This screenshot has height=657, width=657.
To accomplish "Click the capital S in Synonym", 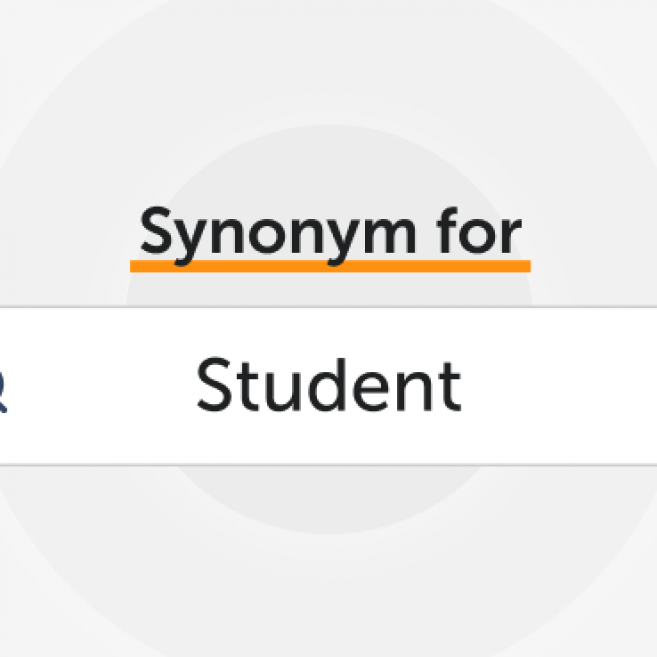I will [x=158, y=232].
